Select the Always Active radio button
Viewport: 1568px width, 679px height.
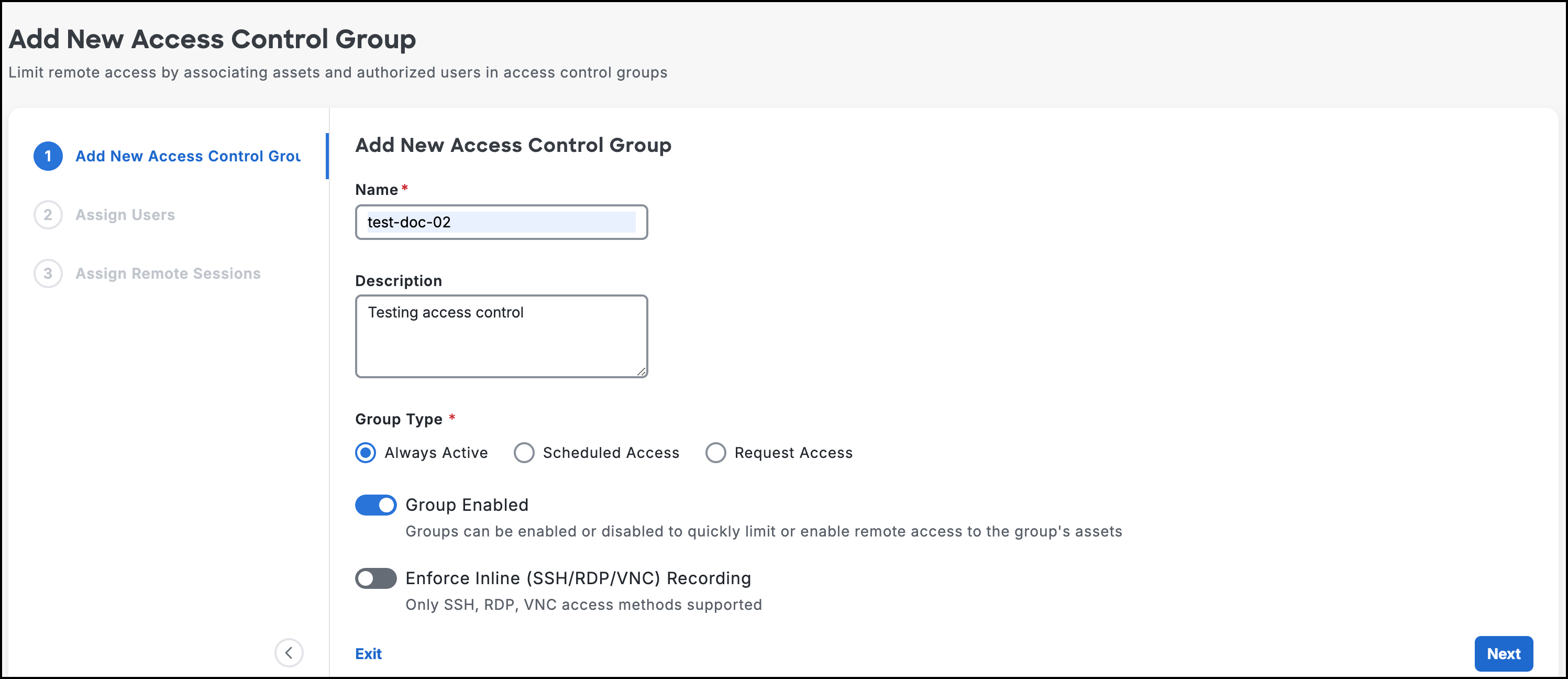pyautogui.click(x=366, y=453)
